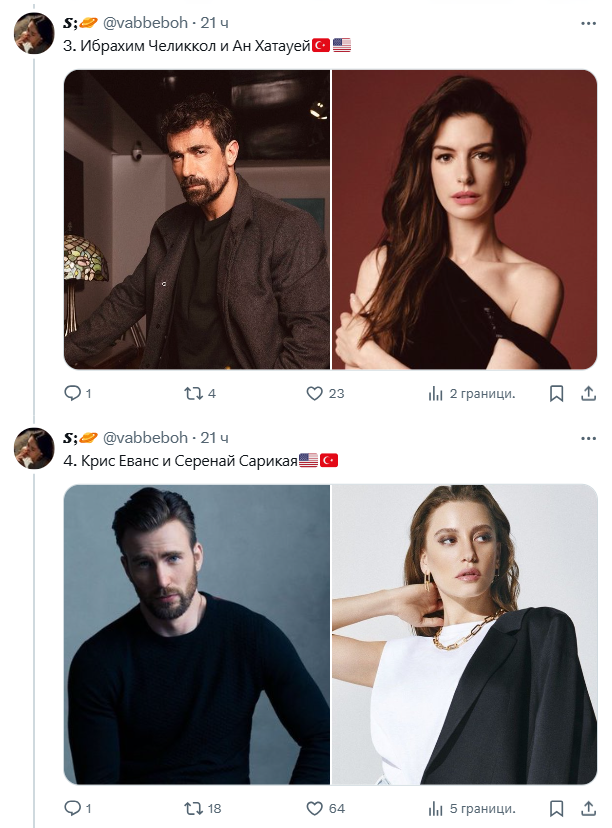This screenshot has width=612, height=828.
Task: Open profile avatar on the first tweet
Action: [x=33, y=33]
